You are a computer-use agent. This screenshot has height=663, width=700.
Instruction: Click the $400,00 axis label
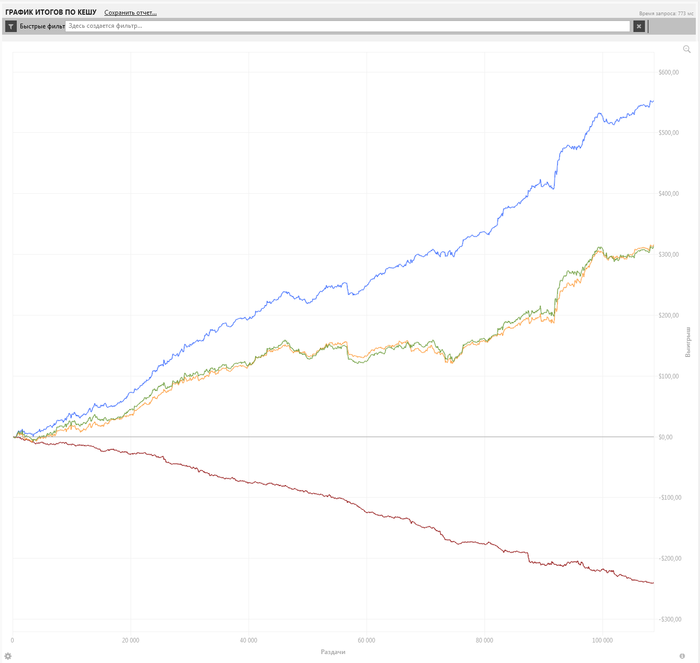pyautogui.click(x=668, y=193)
